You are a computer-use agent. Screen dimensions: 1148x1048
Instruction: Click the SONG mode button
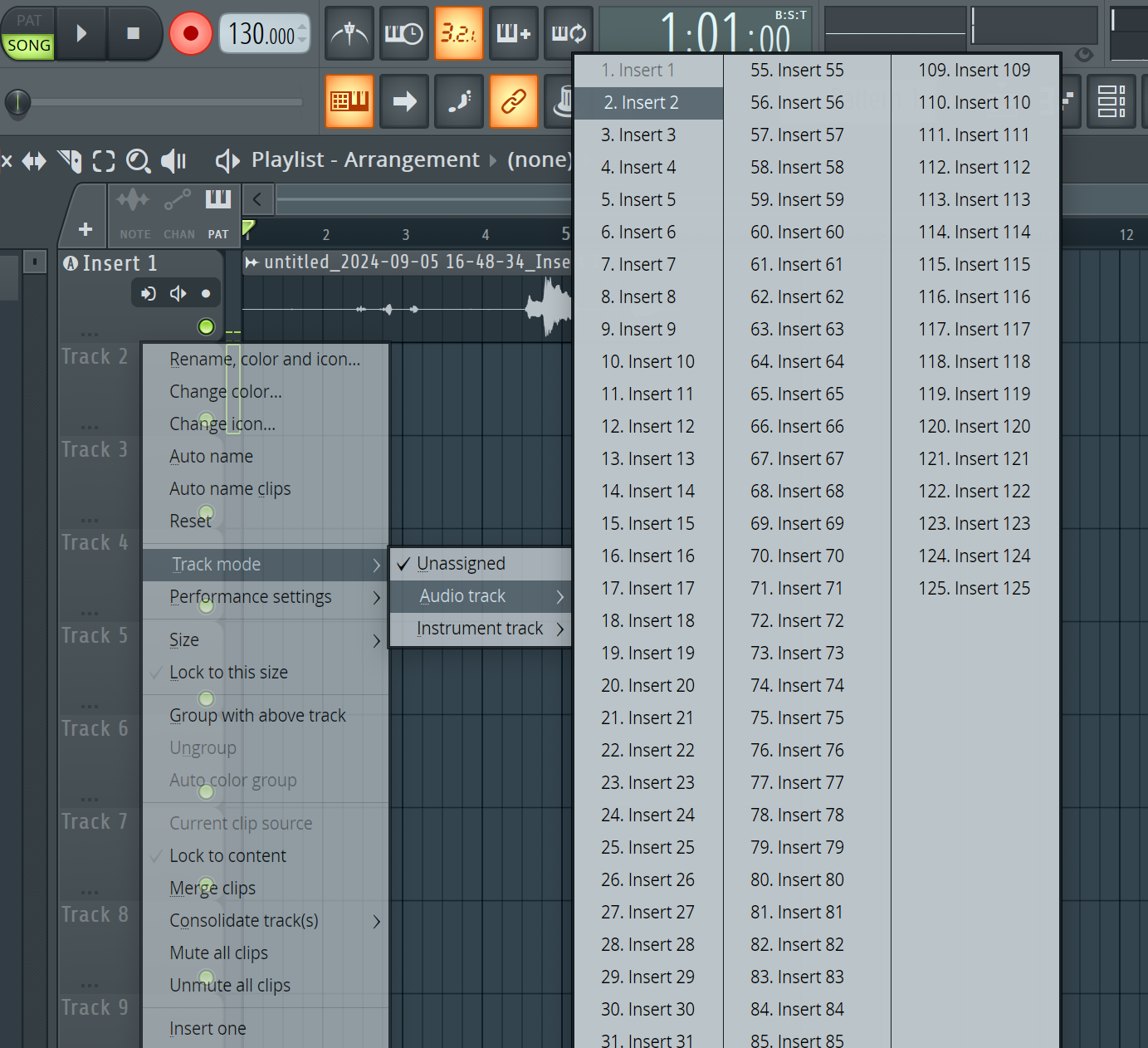[28, 46]
